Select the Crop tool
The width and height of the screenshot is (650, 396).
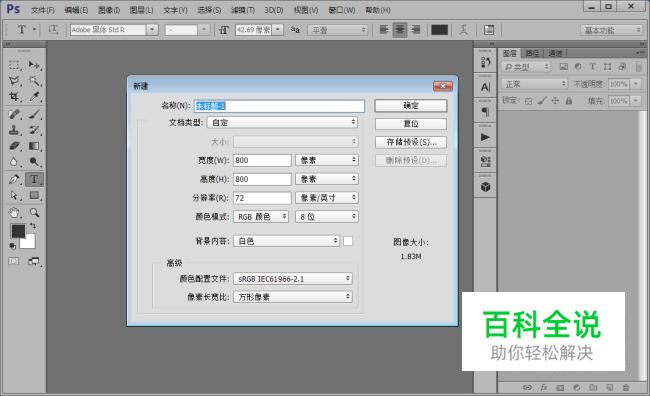[14, 97]
